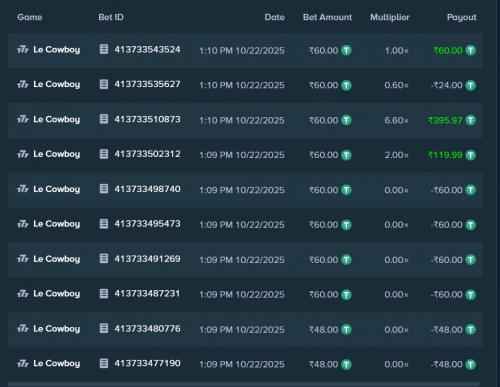Open bet ID 413733502312

(147, 154)
